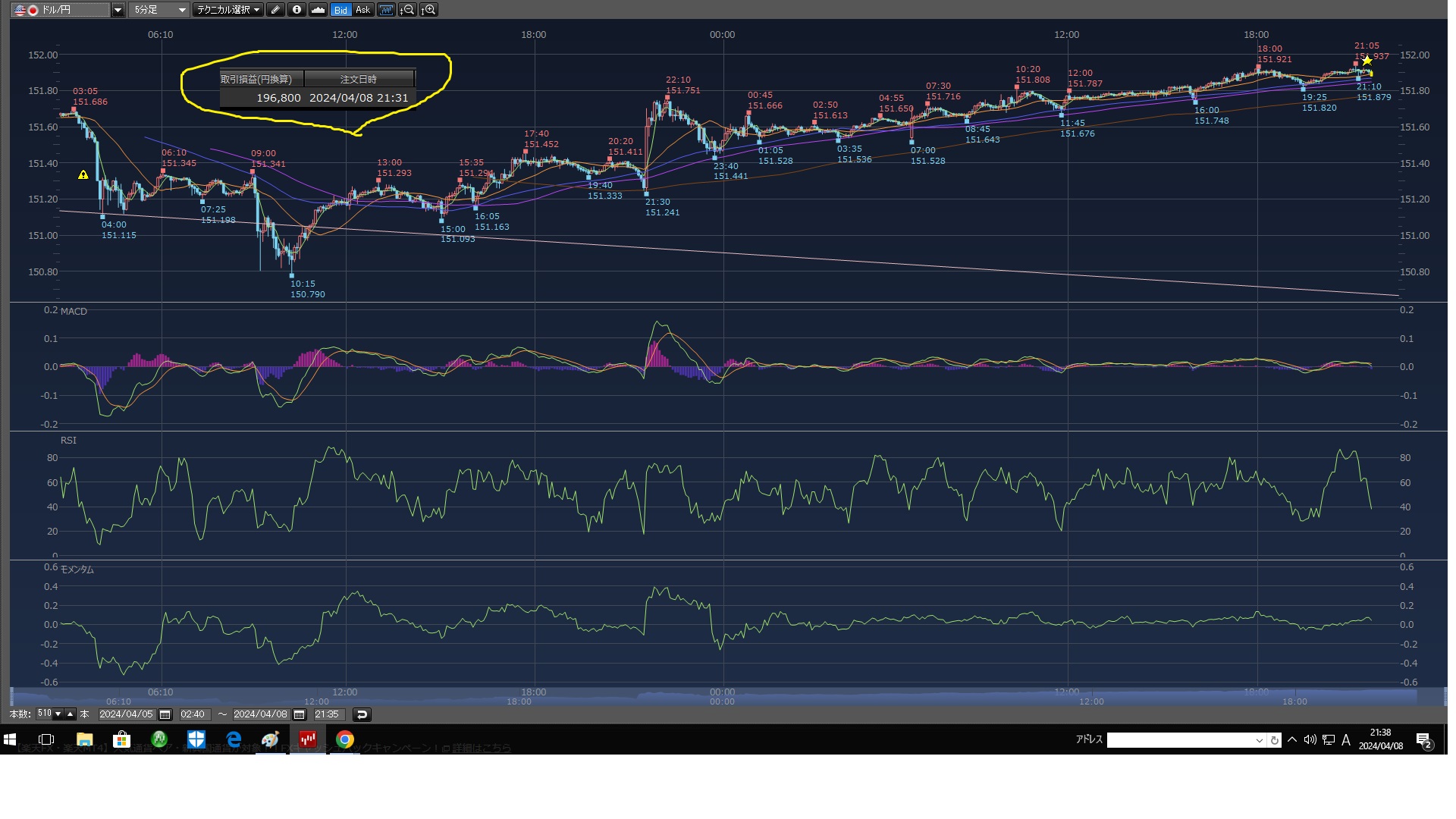This screenshot has height=819, width=1456.
Task: Click the blue candlestick chart display icon
Action: click(x=386, y=10)
